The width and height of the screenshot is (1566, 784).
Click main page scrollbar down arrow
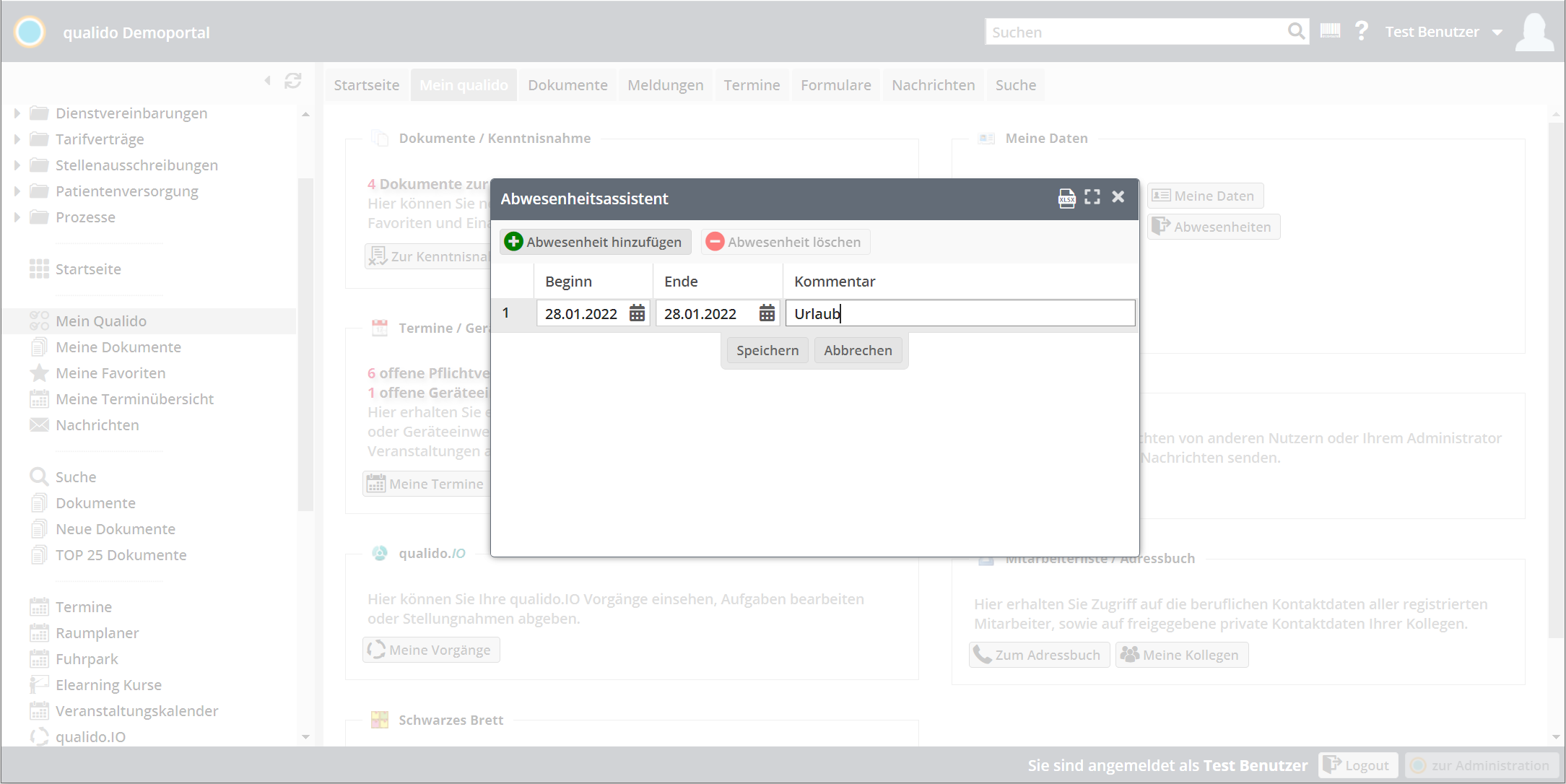[1556, 737]
